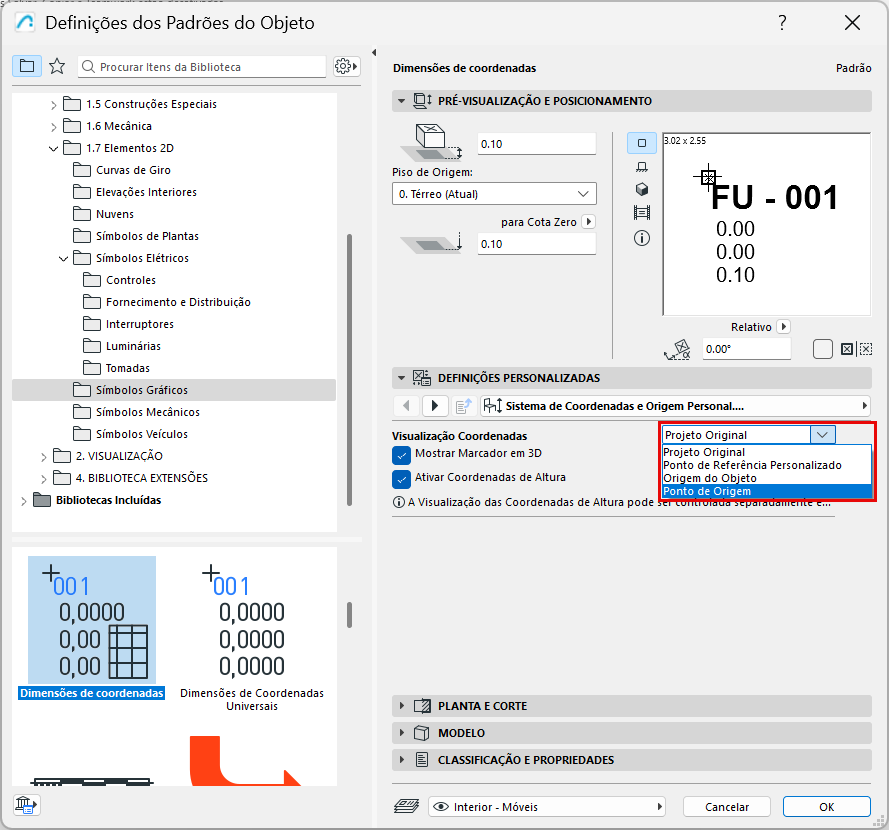
Task: Click the para Cota Zero value field
Action: [536, 244]
